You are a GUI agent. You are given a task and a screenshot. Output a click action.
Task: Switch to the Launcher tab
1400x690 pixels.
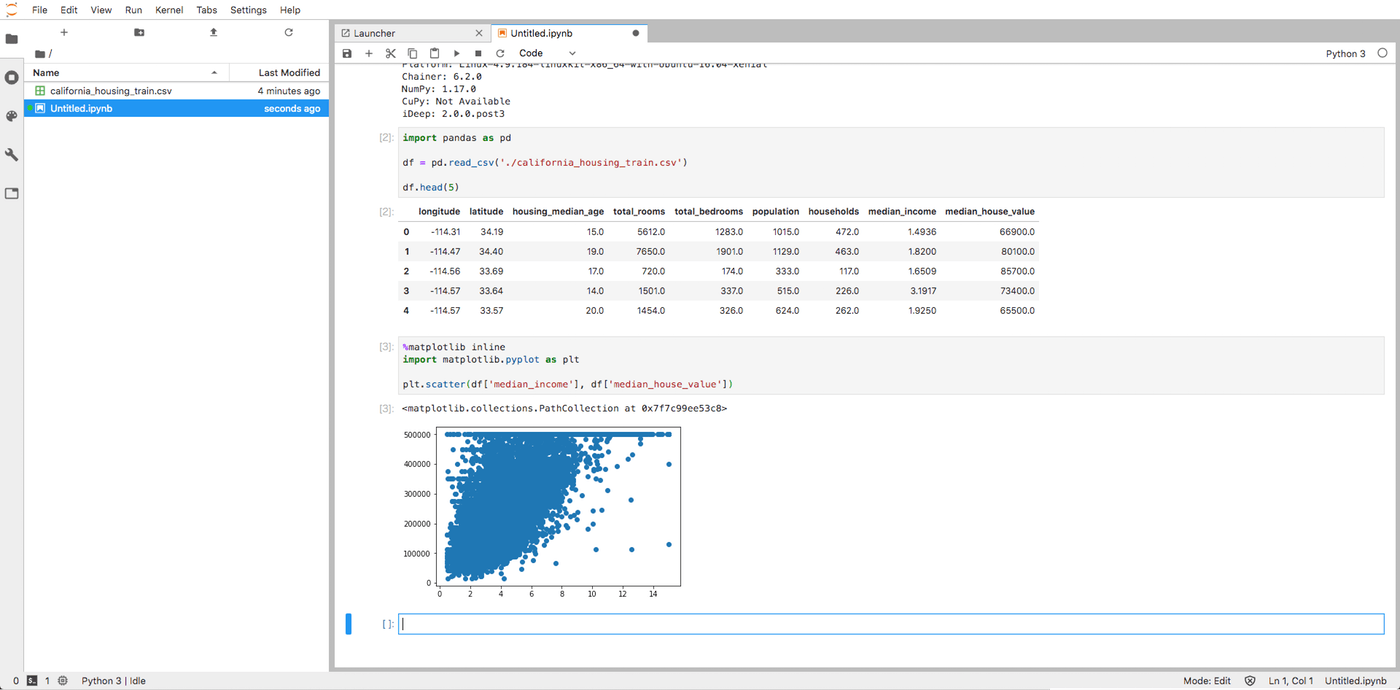tap(375, 33)
